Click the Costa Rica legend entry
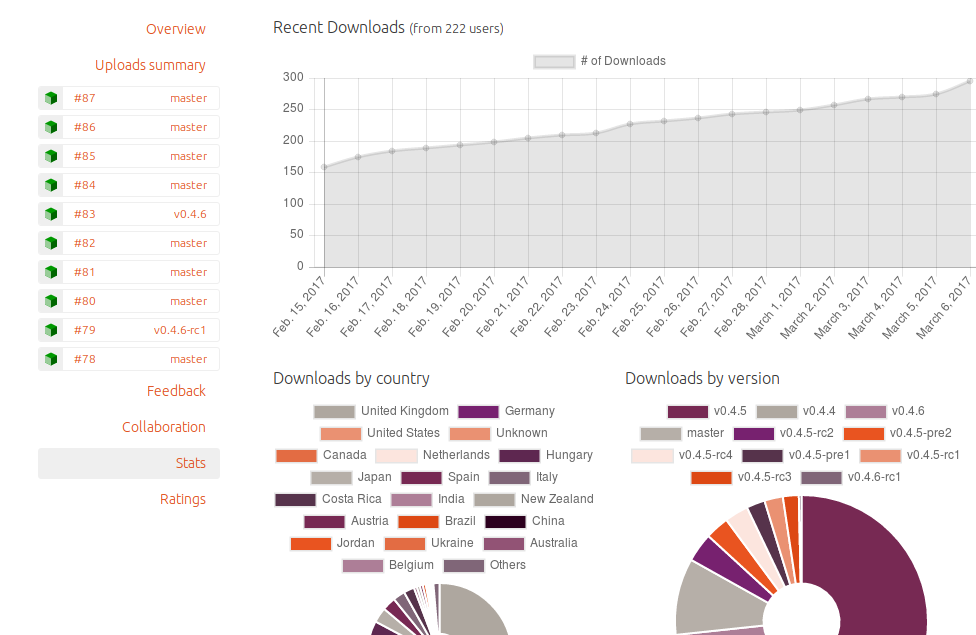Image resolution: width=976 pixels, height=635 pixels. (328, 499)
